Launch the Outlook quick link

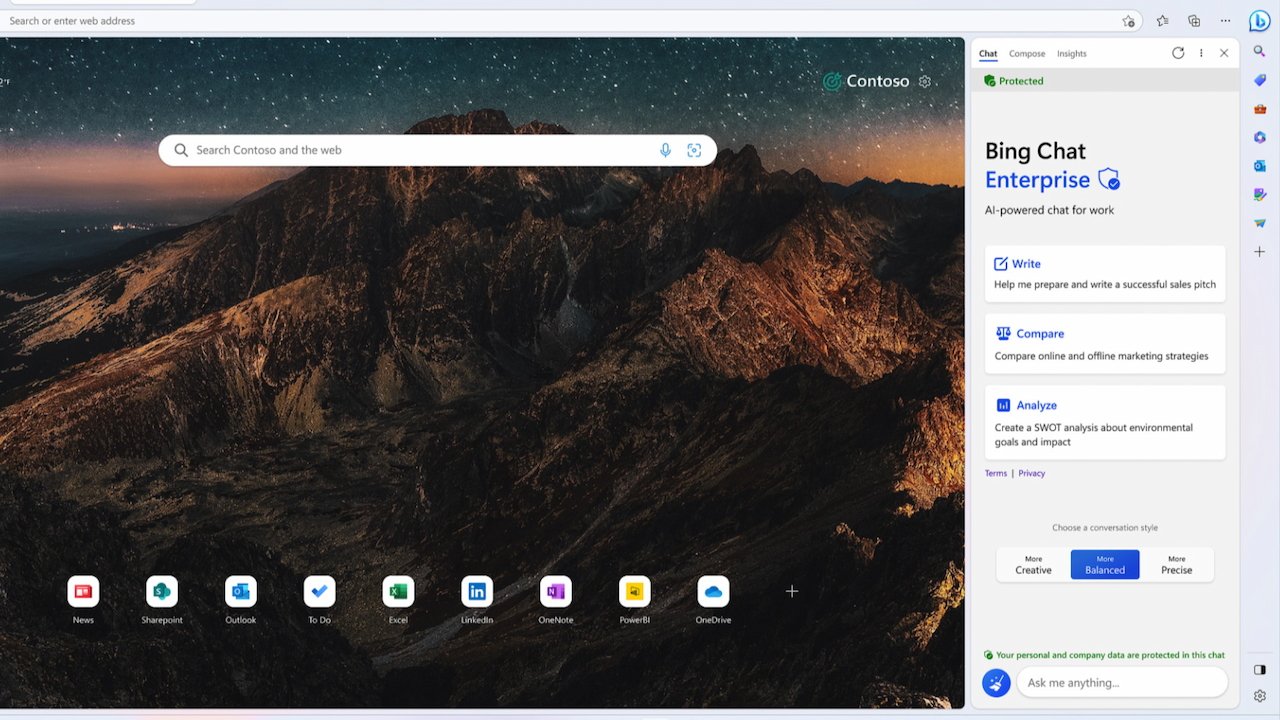point(240,592)
